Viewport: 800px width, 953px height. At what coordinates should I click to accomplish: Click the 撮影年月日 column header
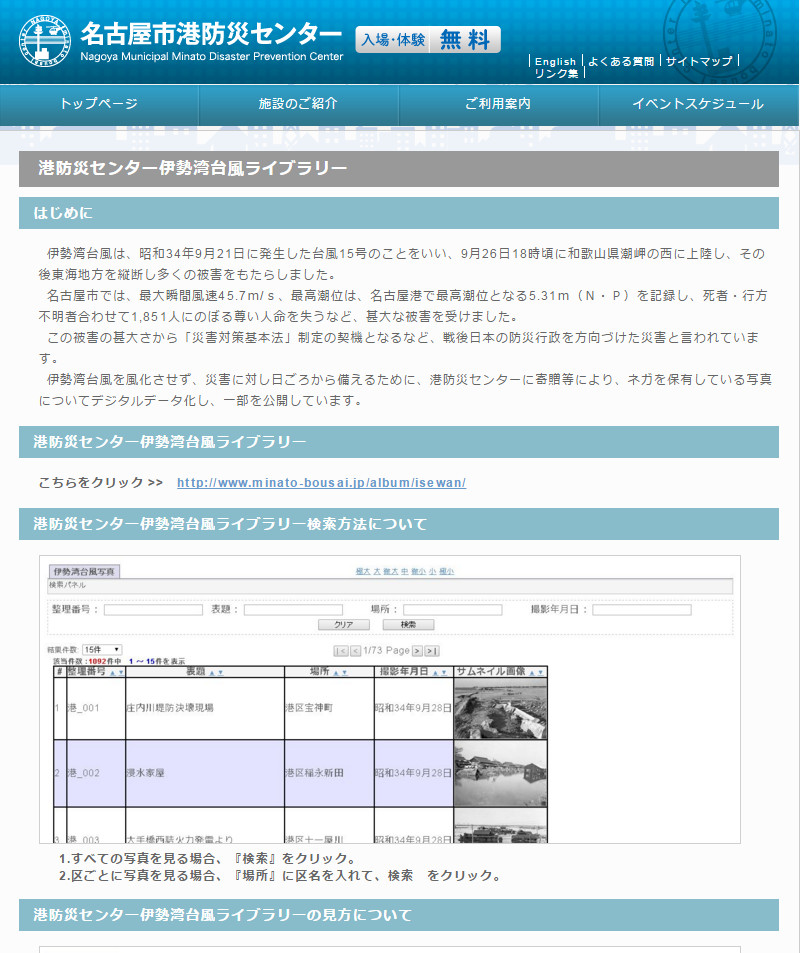413,672
